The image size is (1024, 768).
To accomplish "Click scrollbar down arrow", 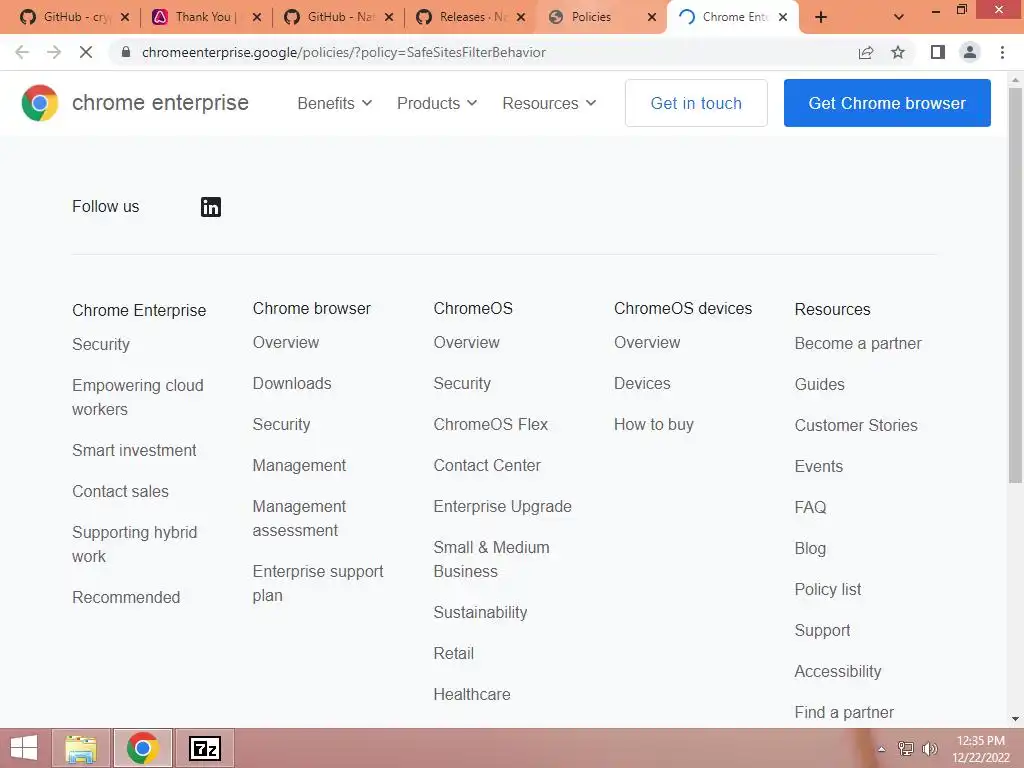I will [x=1015, y=719].
